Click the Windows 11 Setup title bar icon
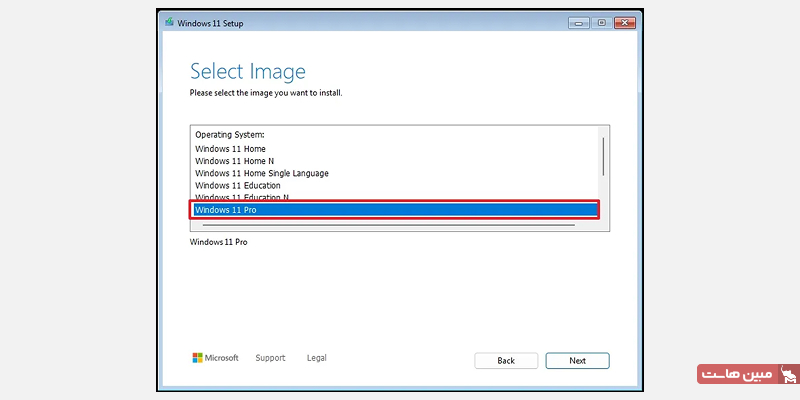 click(169, 22)
